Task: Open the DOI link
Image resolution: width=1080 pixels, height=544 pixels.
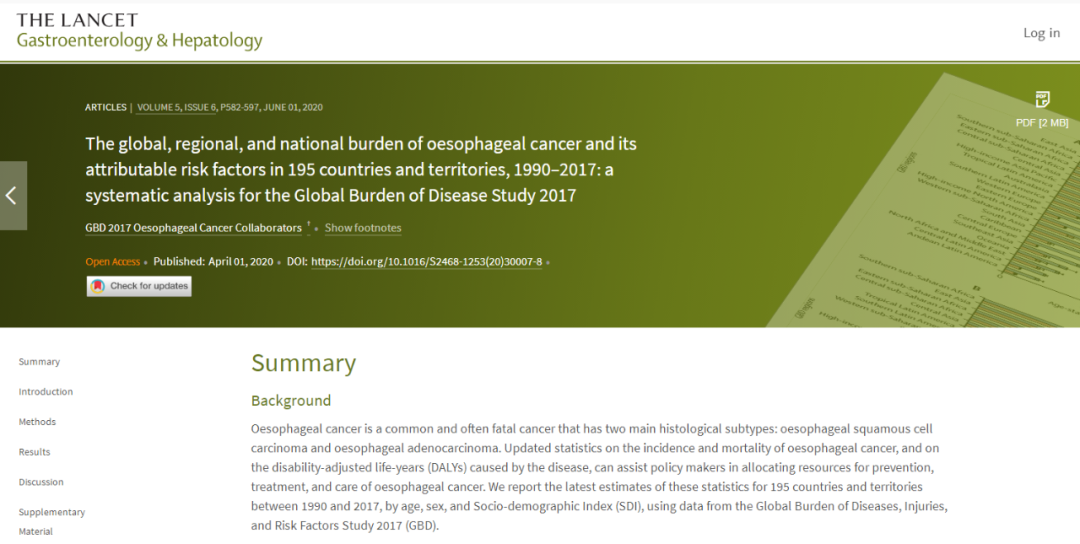Action: 426,262
